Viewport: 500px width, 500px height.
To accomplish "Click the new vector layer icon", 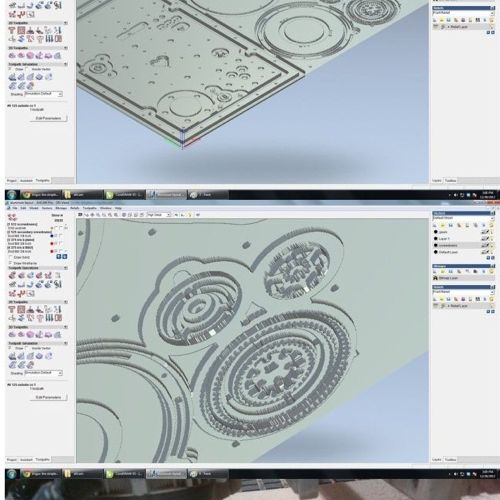I will click(435, 225).
